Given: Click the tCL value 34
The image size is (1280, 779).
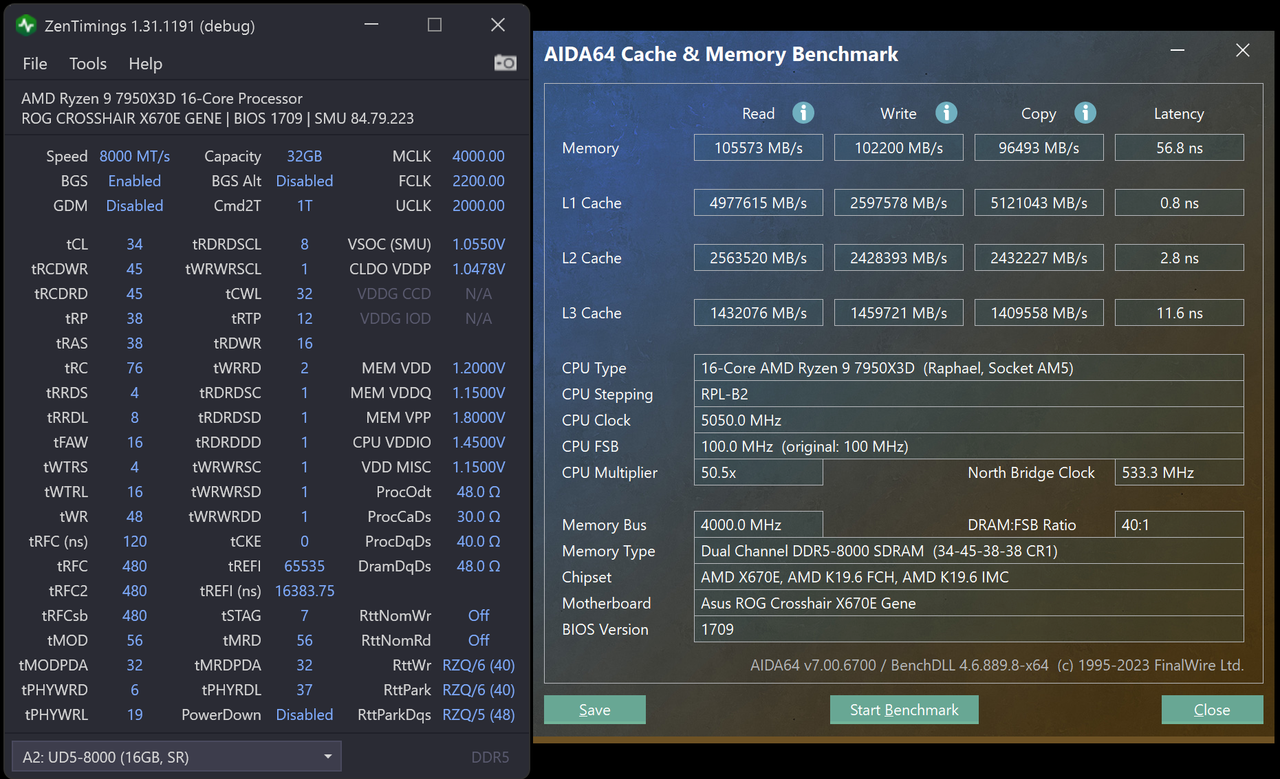Looking at the screenshot, I should (134, 245).
